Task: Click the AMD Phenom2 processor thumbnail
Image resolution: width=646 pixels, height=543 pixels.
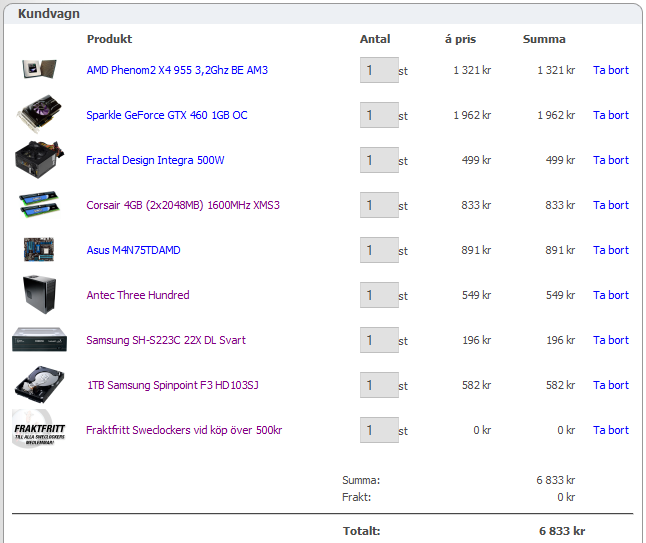Action: click(39, 69)
